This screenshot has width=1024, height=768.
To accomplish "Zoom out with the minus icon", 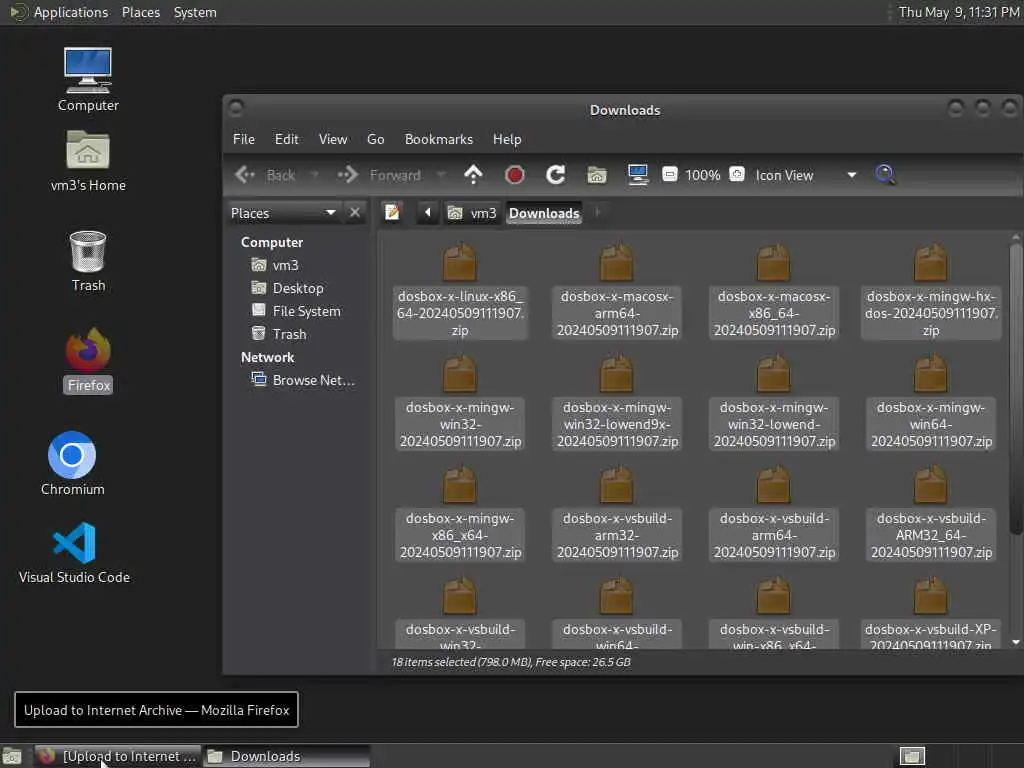I will 669,174.
